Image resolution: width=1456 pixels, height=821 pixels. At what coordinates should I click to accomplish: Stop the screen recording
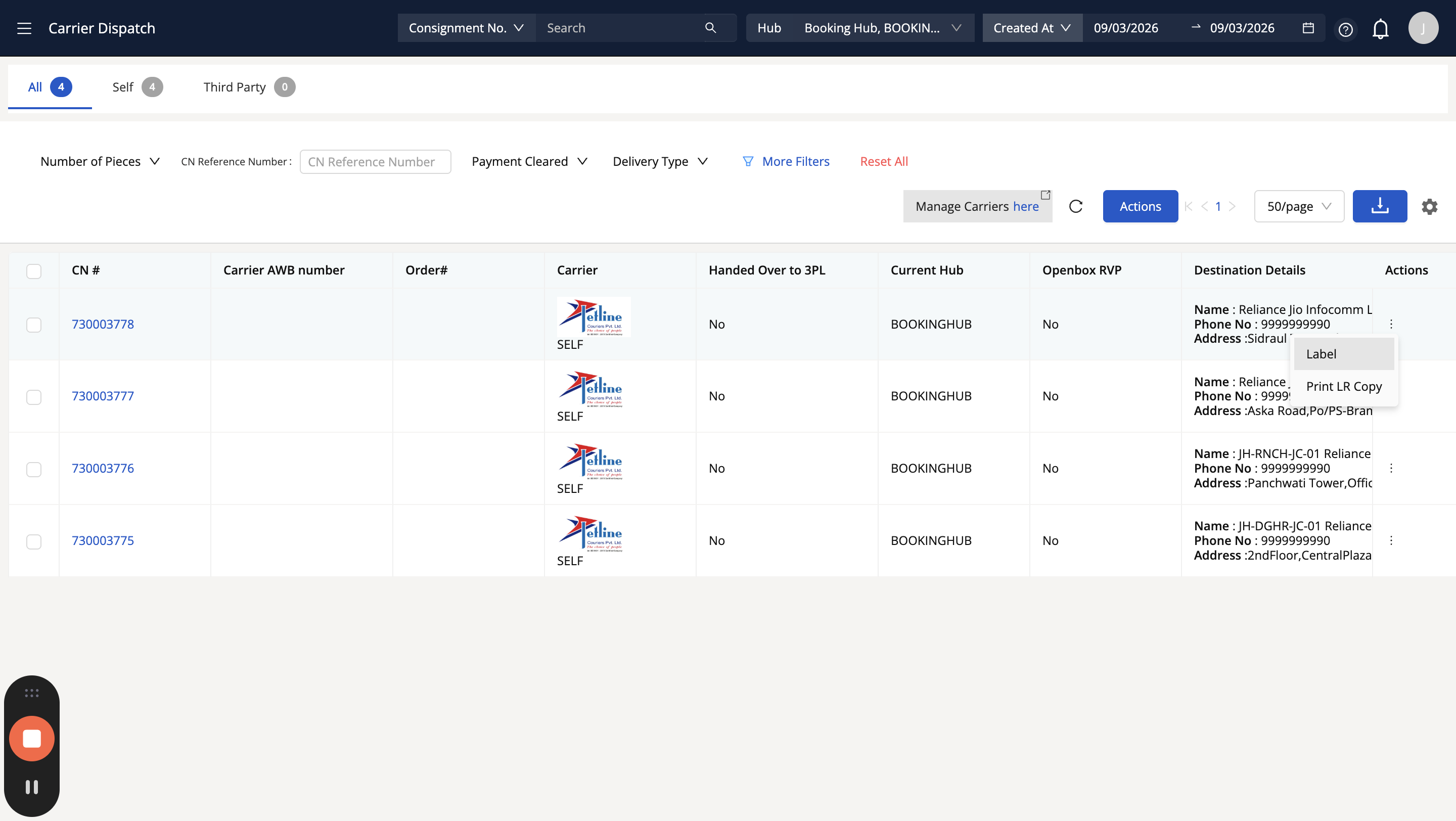tap(32, 739)
